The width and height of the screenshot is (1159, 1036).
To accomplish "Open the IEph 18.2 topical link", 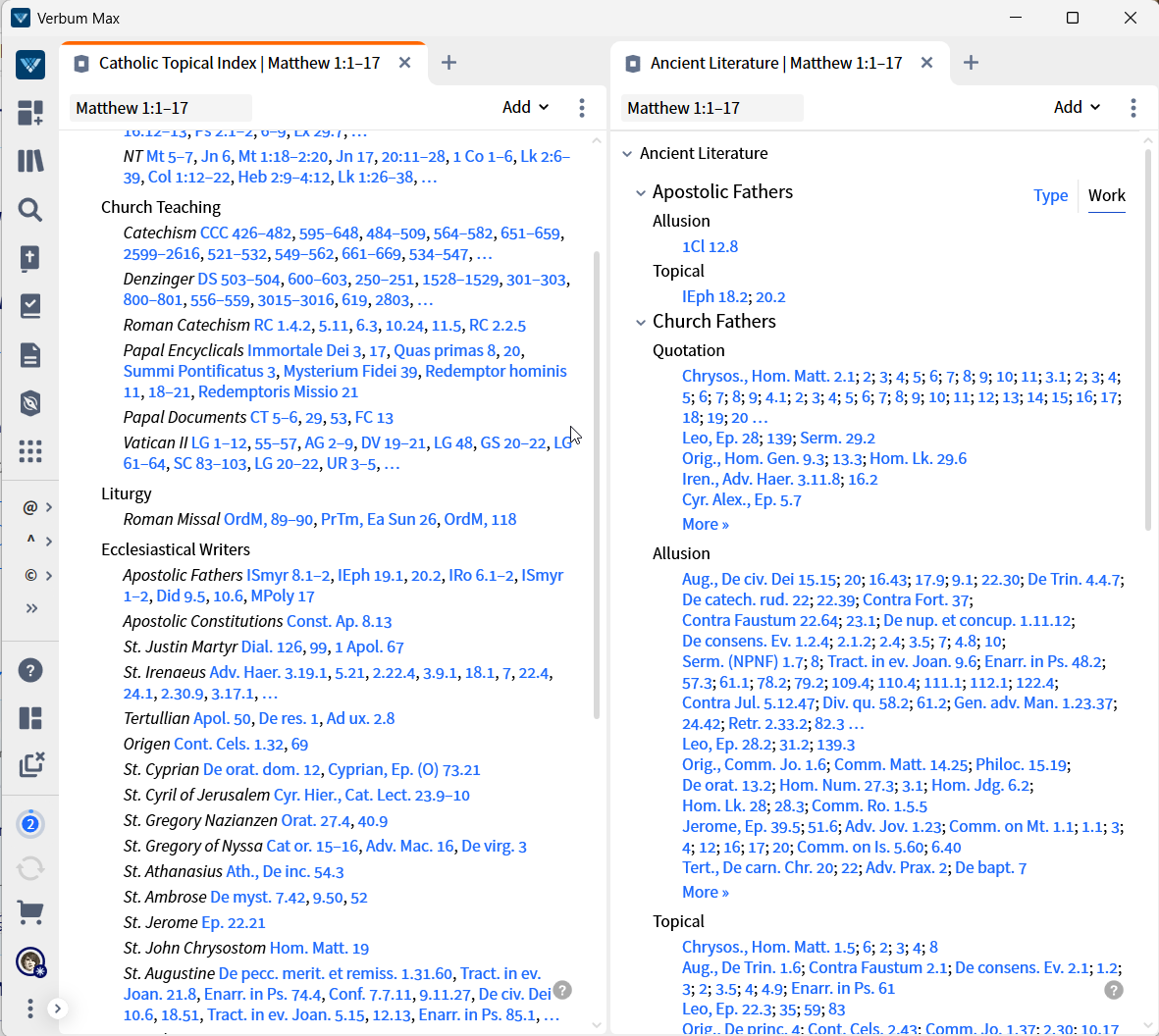I will pyautogui.click(x=714, y=297).
